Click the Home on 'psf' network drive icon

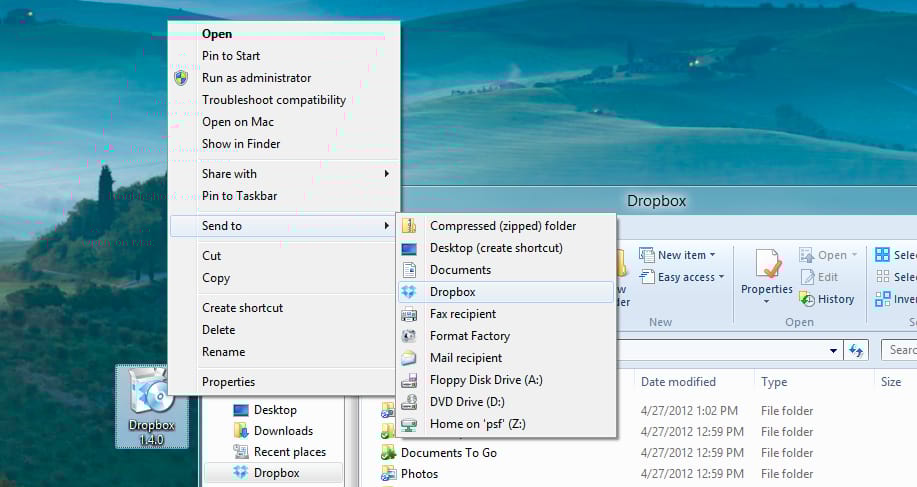(x=409, y=424)
